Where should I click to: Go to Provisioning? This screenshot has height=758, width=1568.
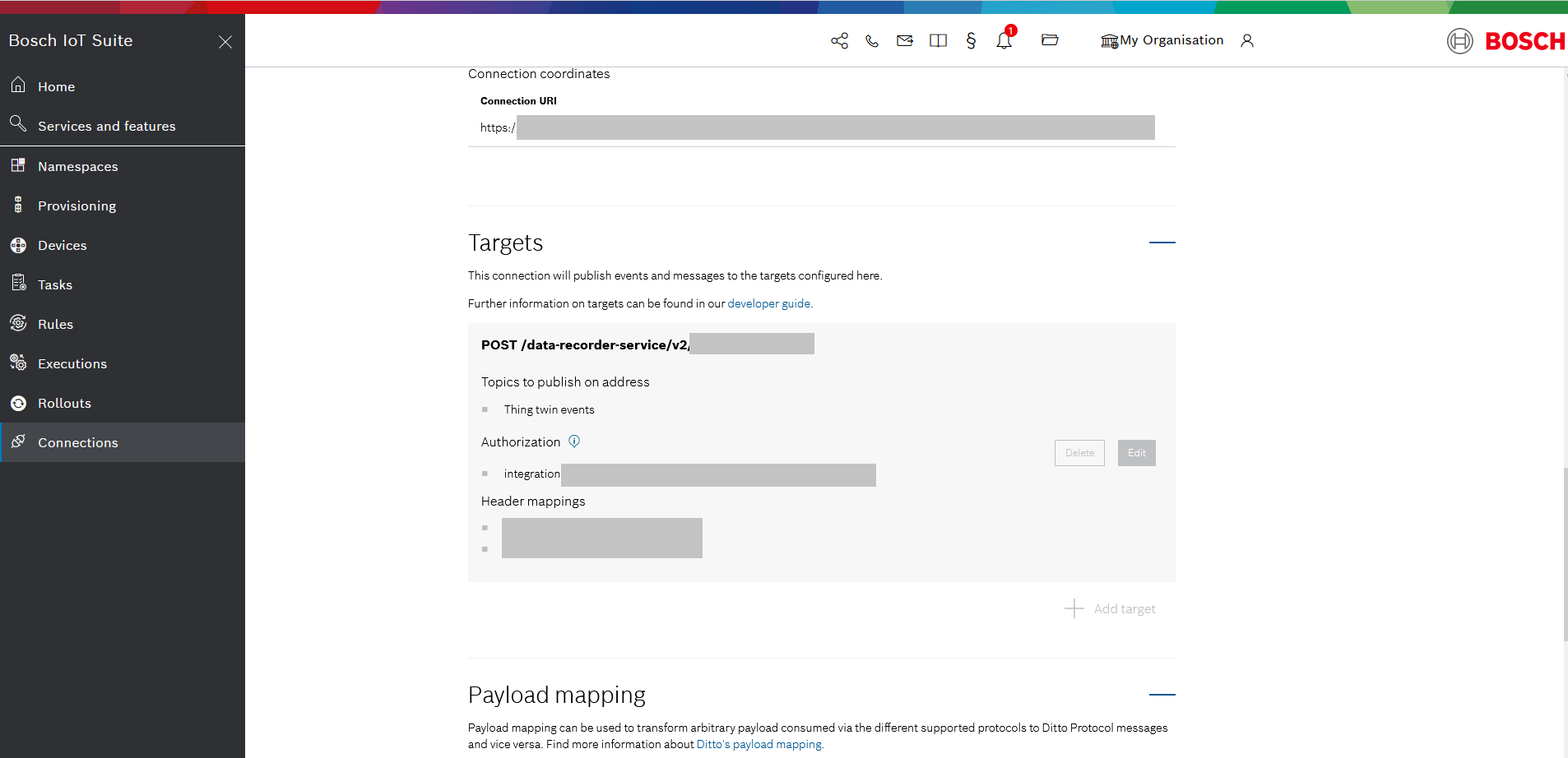(x=123, y=206)
